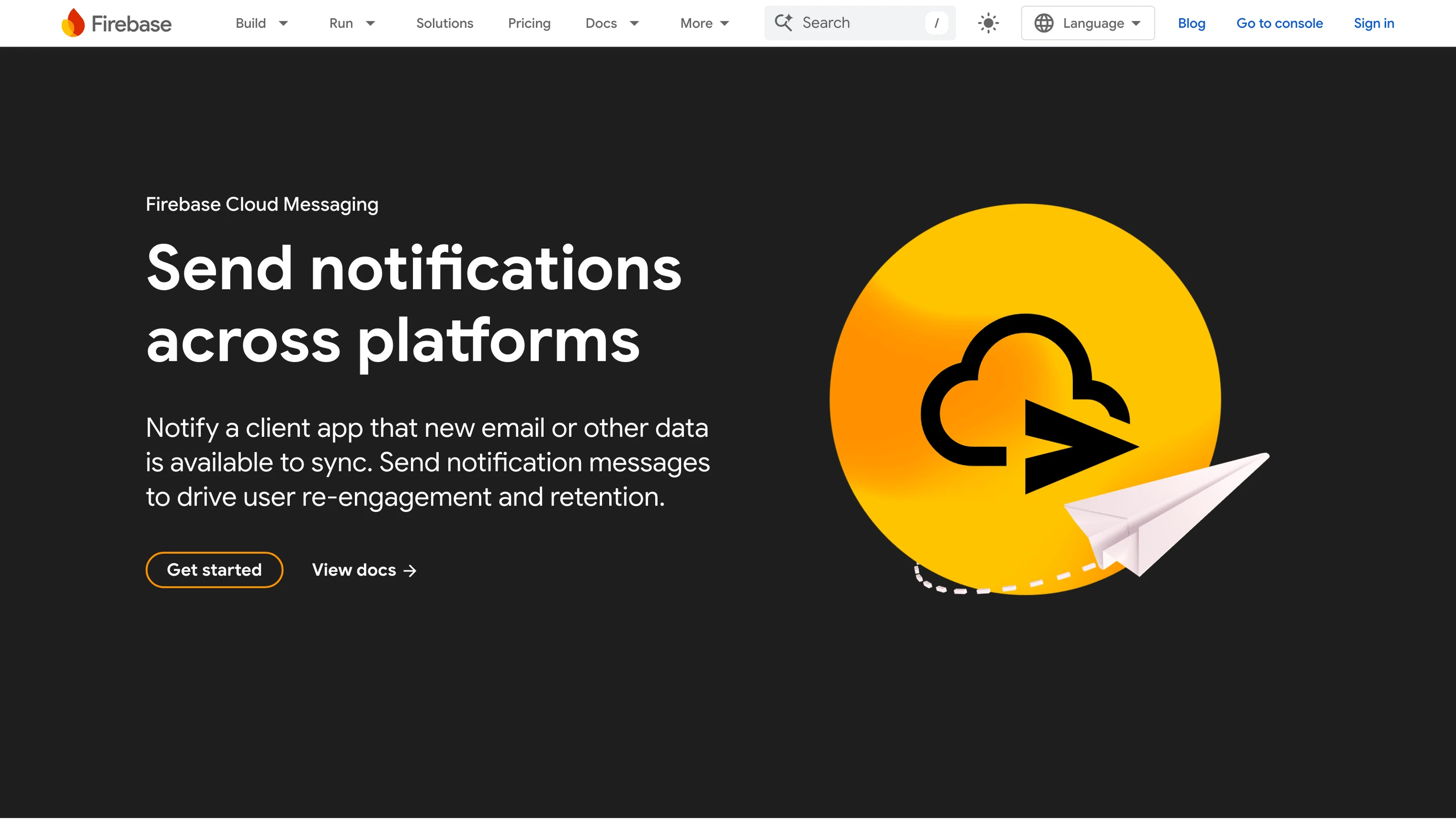The image size is (1456, 819).
Task: Click the 'Firebase Cloud Messaging' label
Action: coord(262,204)
